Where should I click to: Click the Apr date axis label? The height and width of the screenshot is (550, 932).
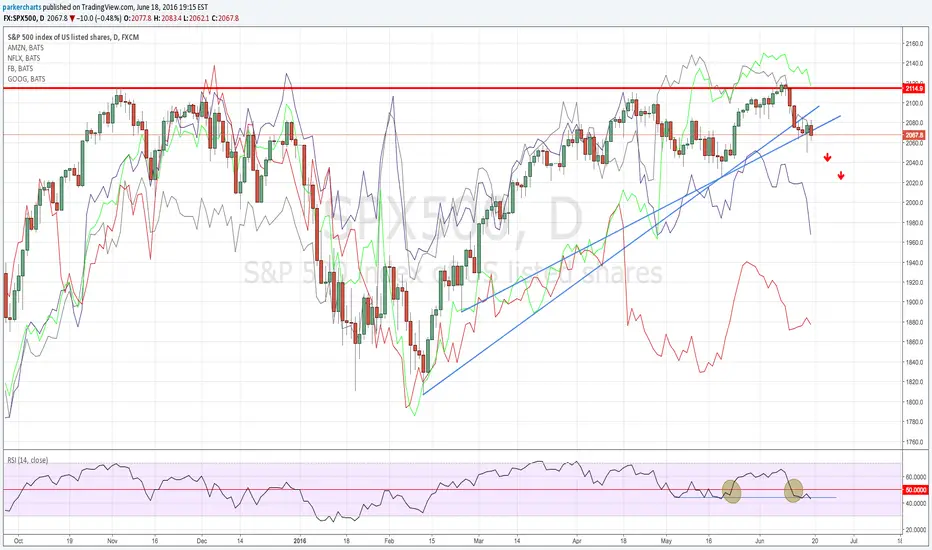point(577,541)
